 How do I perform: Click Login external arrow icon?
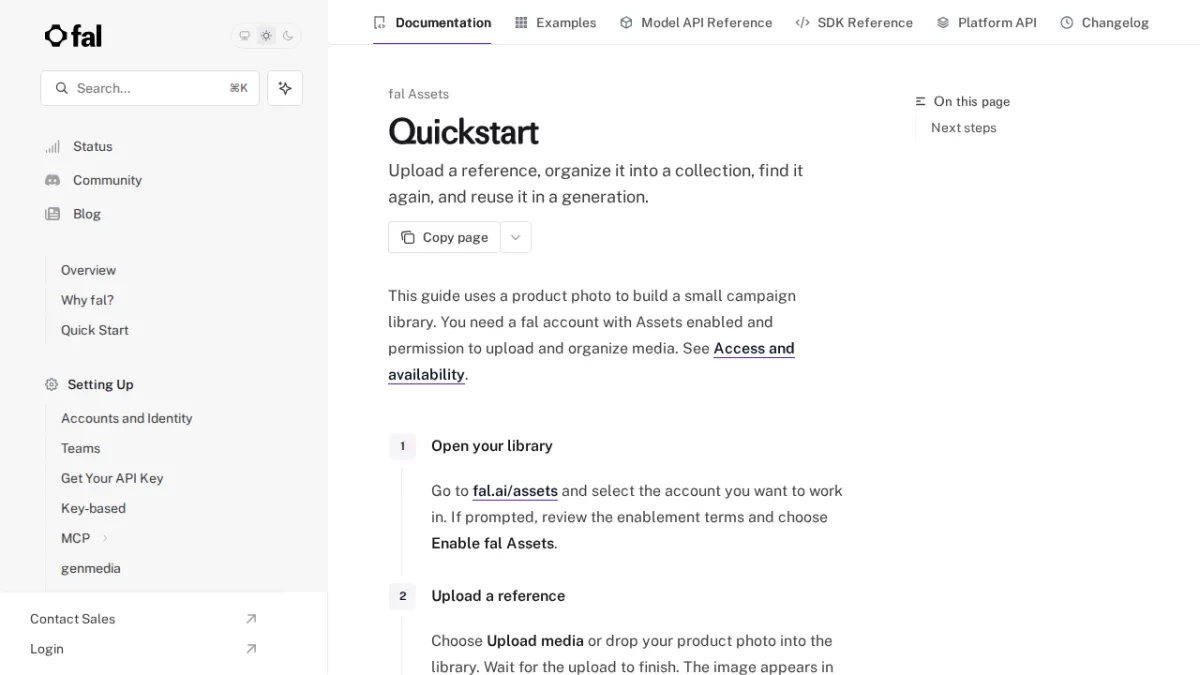[x=251, y=649]
